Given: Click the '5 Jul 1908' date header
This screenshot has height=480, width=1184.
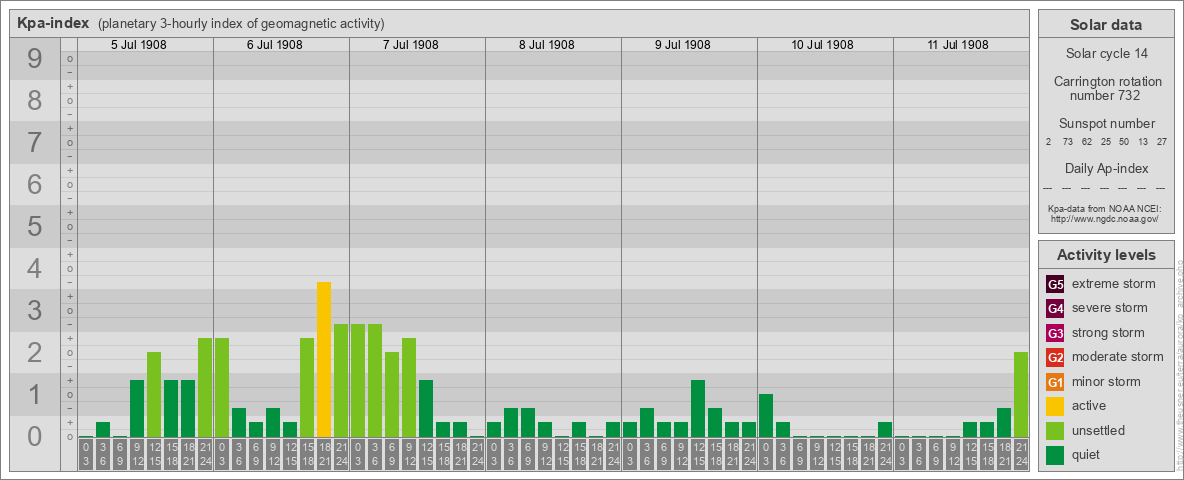Looking at the screenshot, I should coord(139,45).
